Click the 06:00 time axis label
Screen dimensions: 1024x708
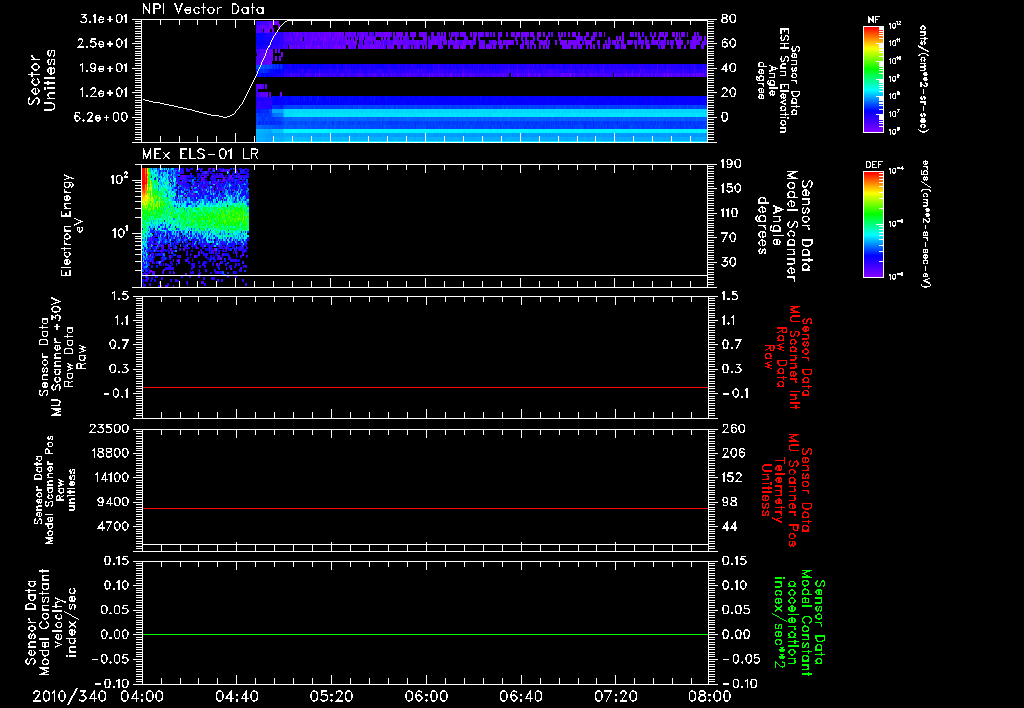pos(426,696)
